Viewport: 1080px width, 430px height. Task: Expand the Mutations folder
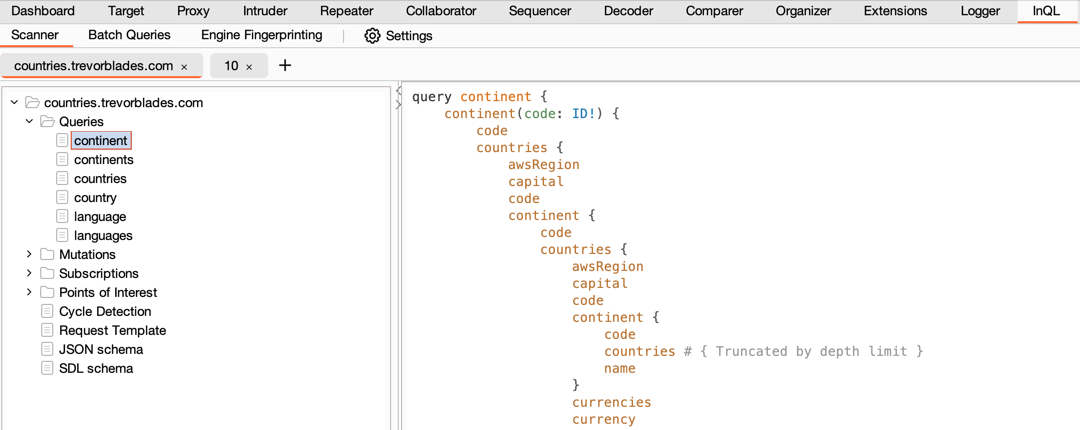pyautogui.click(x=30, y=254)
